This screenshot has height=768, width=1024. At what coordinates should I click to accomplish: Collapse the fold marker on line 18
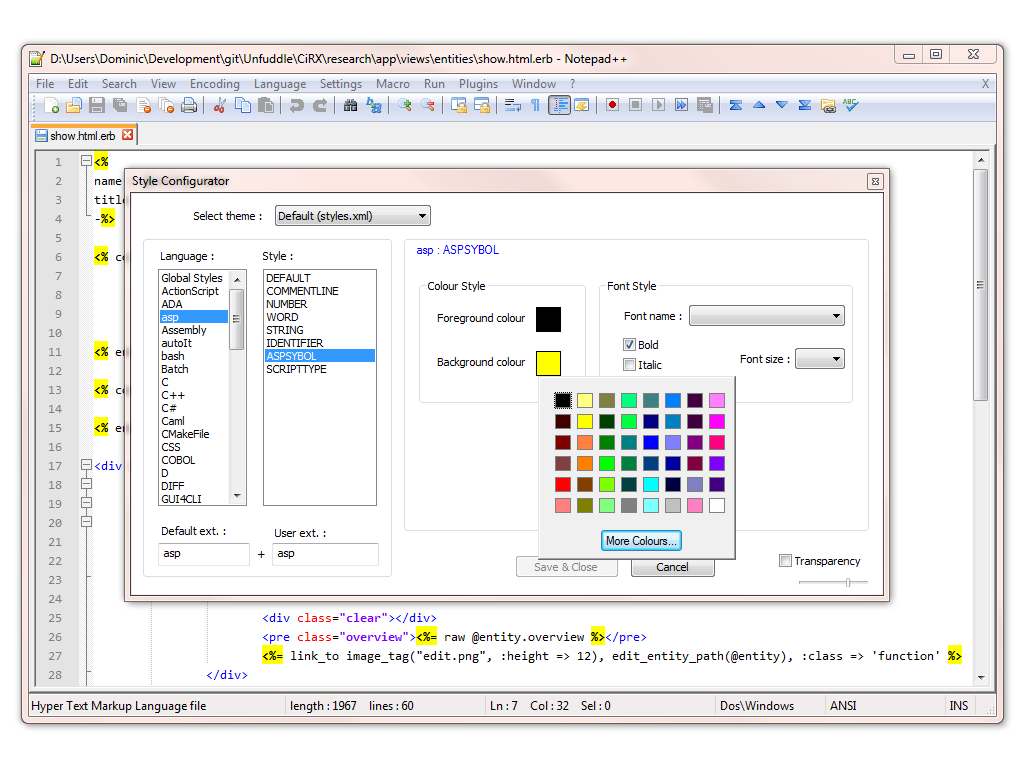click(86, 484)
